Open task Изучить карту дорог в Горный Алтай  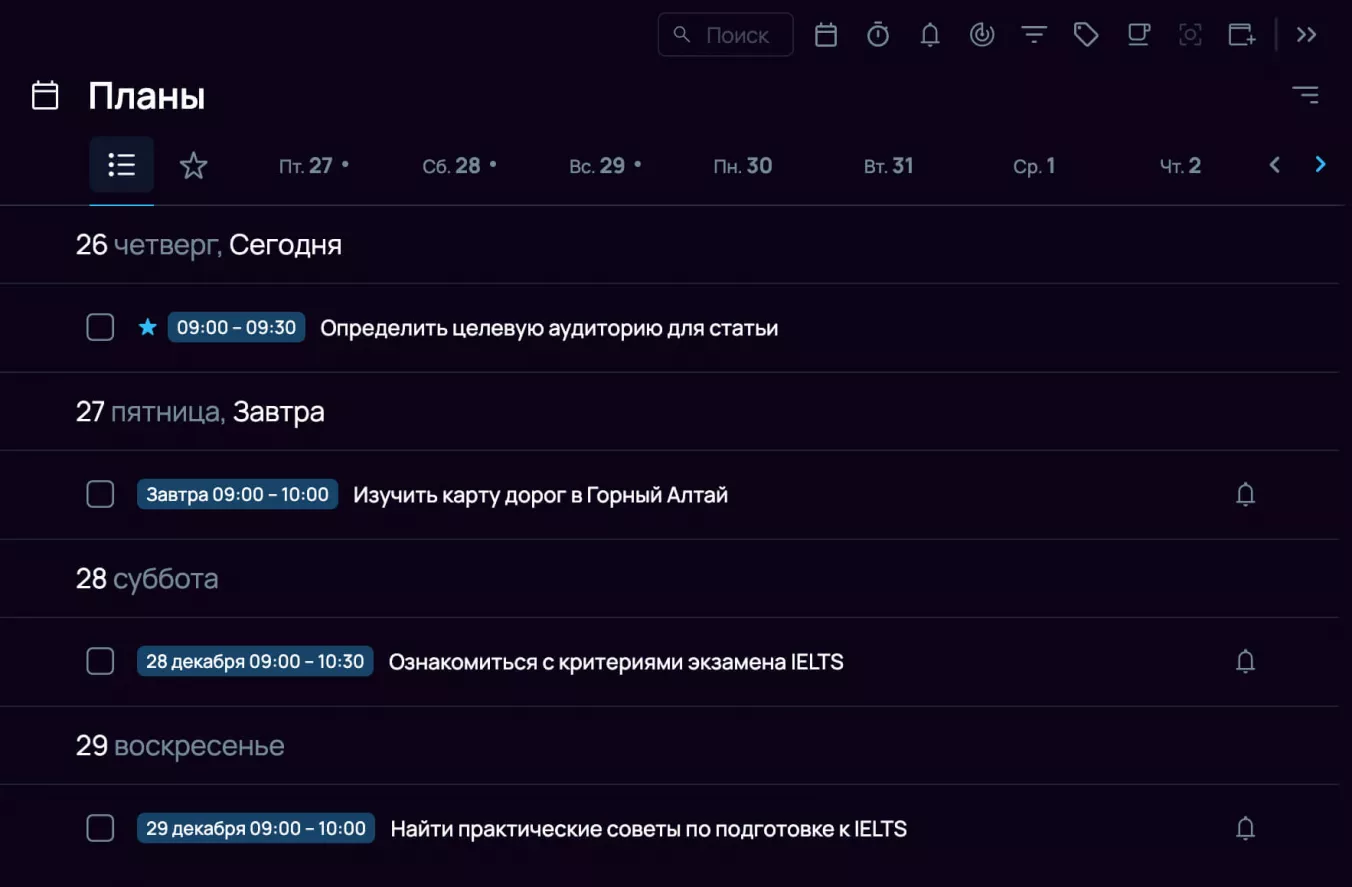(541, 495)
